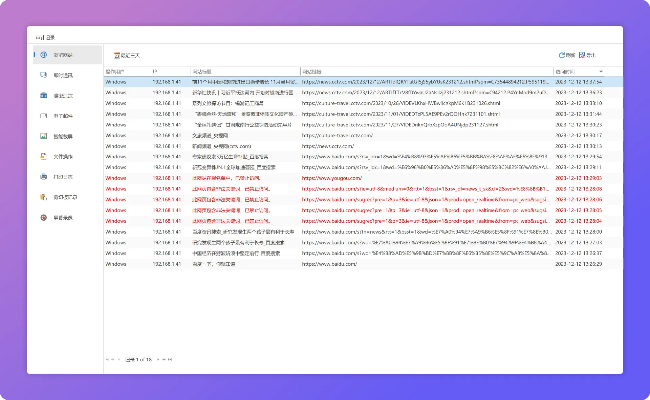650x400 pixels.
Task: Sort by the URL address column header
Action: click(311, 71)
